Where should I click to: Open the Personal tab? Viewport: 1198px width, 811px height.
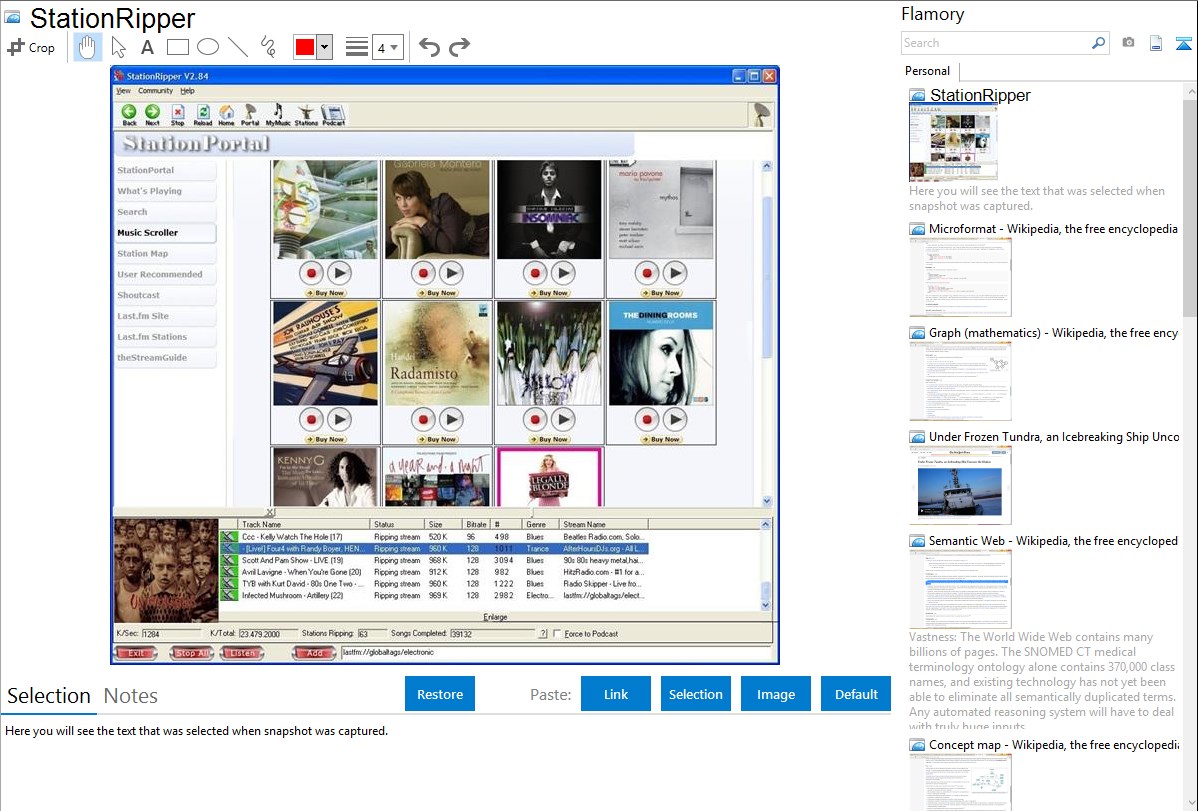927,71
